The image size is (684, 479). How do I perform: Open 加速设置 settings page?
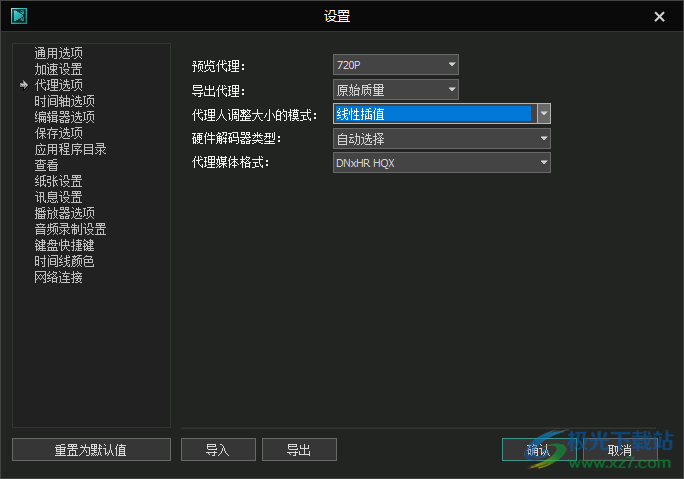(58, 69)
